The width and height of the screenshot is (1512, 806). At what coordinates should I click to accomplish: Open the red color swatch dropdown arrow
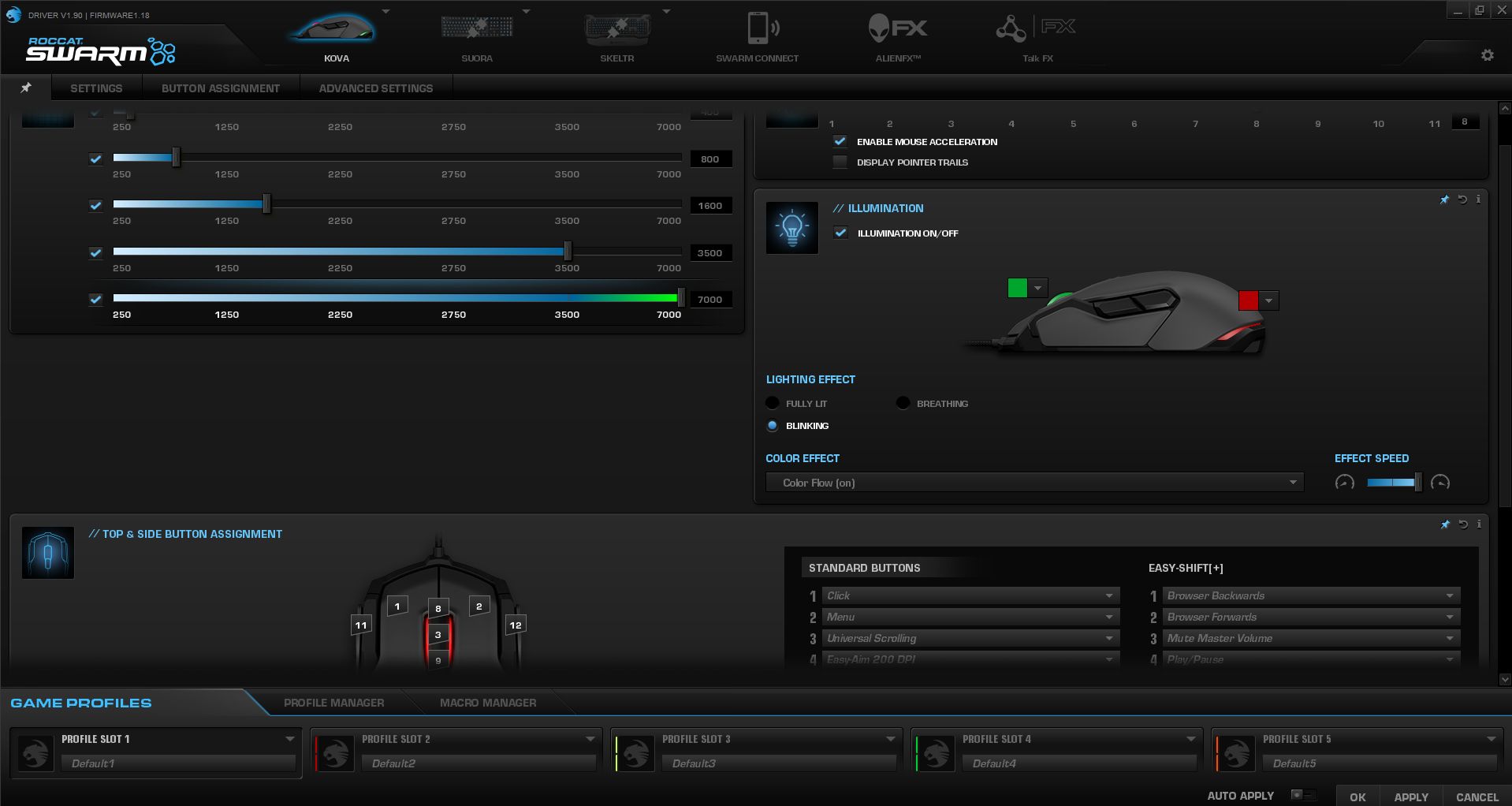[x=1268, y=300]
